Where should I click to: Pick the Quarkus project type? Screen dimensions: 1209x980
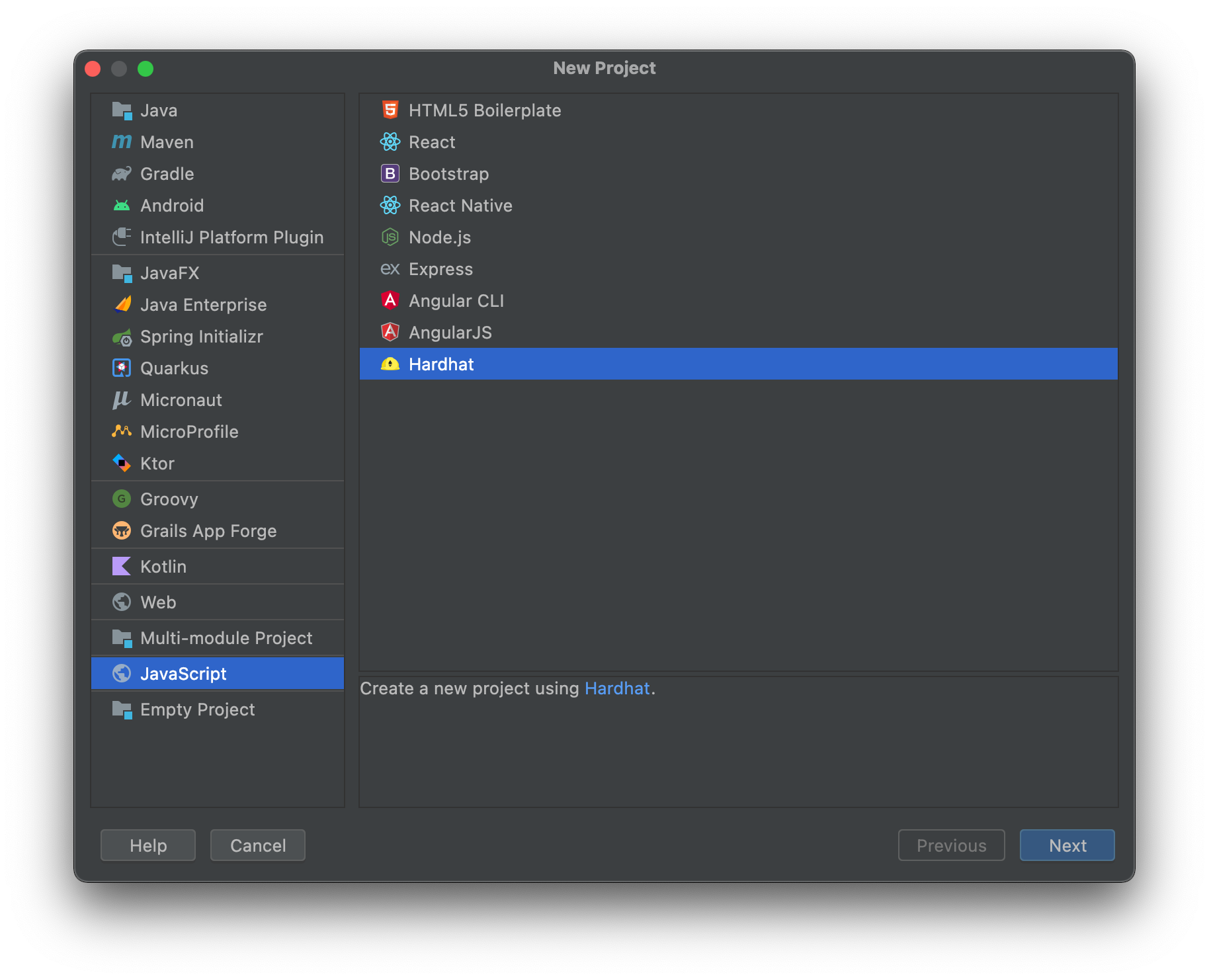pyautogui.click(x=218, y=368)
